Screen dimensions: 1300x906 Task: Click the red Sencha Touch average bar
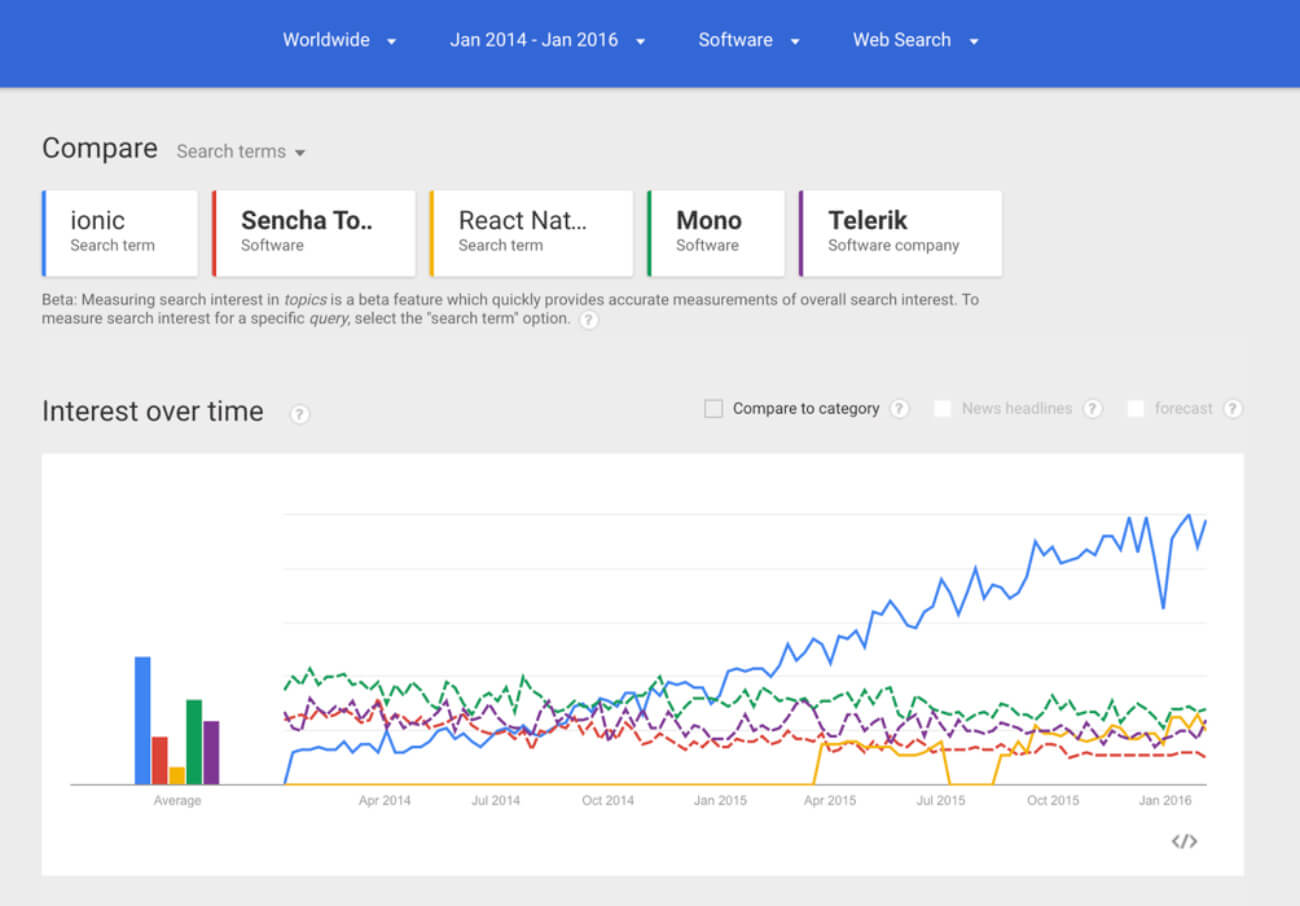pos(160,761)
